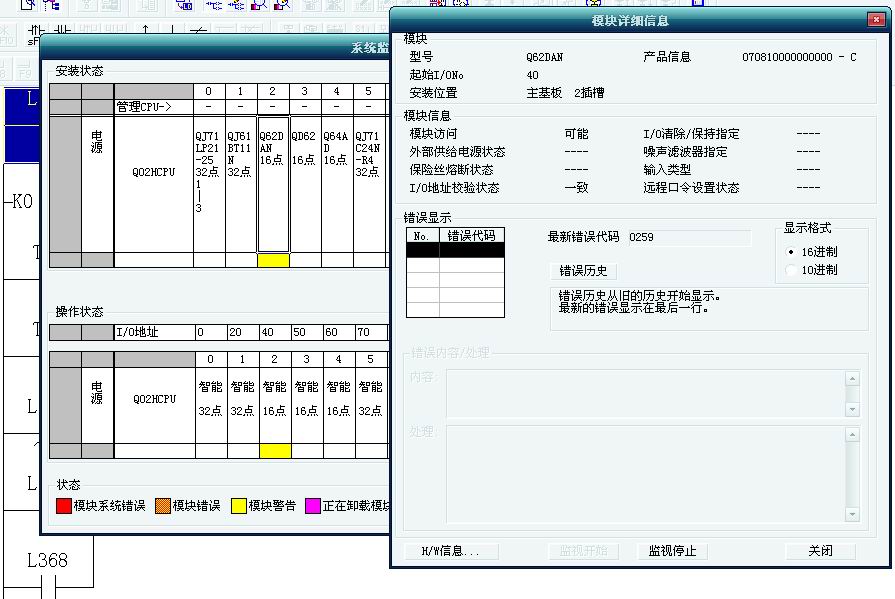Viewport: 895px width, 599px height.
Task: Select the QJ61BT11N module in slot 1
Action: 240,184
